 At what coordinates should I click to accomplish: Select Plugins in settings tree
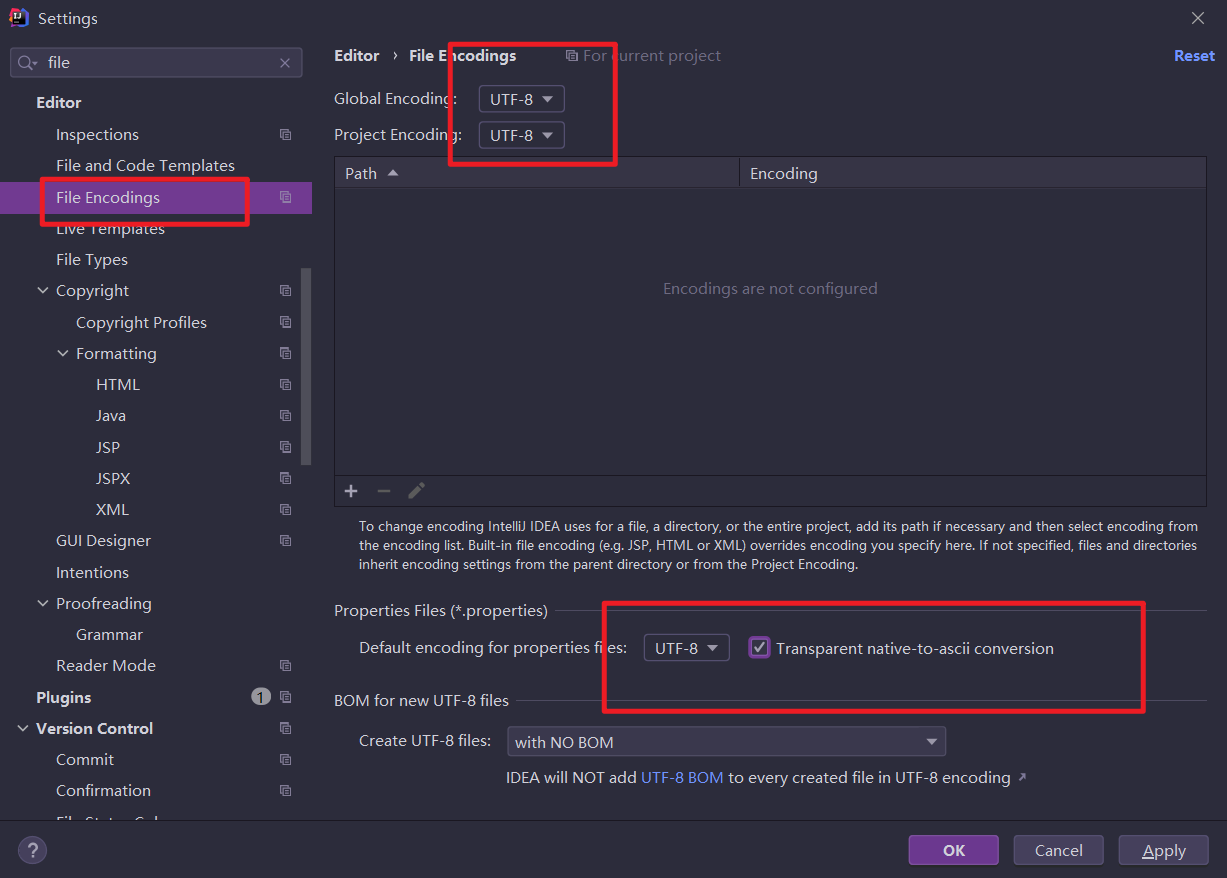click(63, 697)
